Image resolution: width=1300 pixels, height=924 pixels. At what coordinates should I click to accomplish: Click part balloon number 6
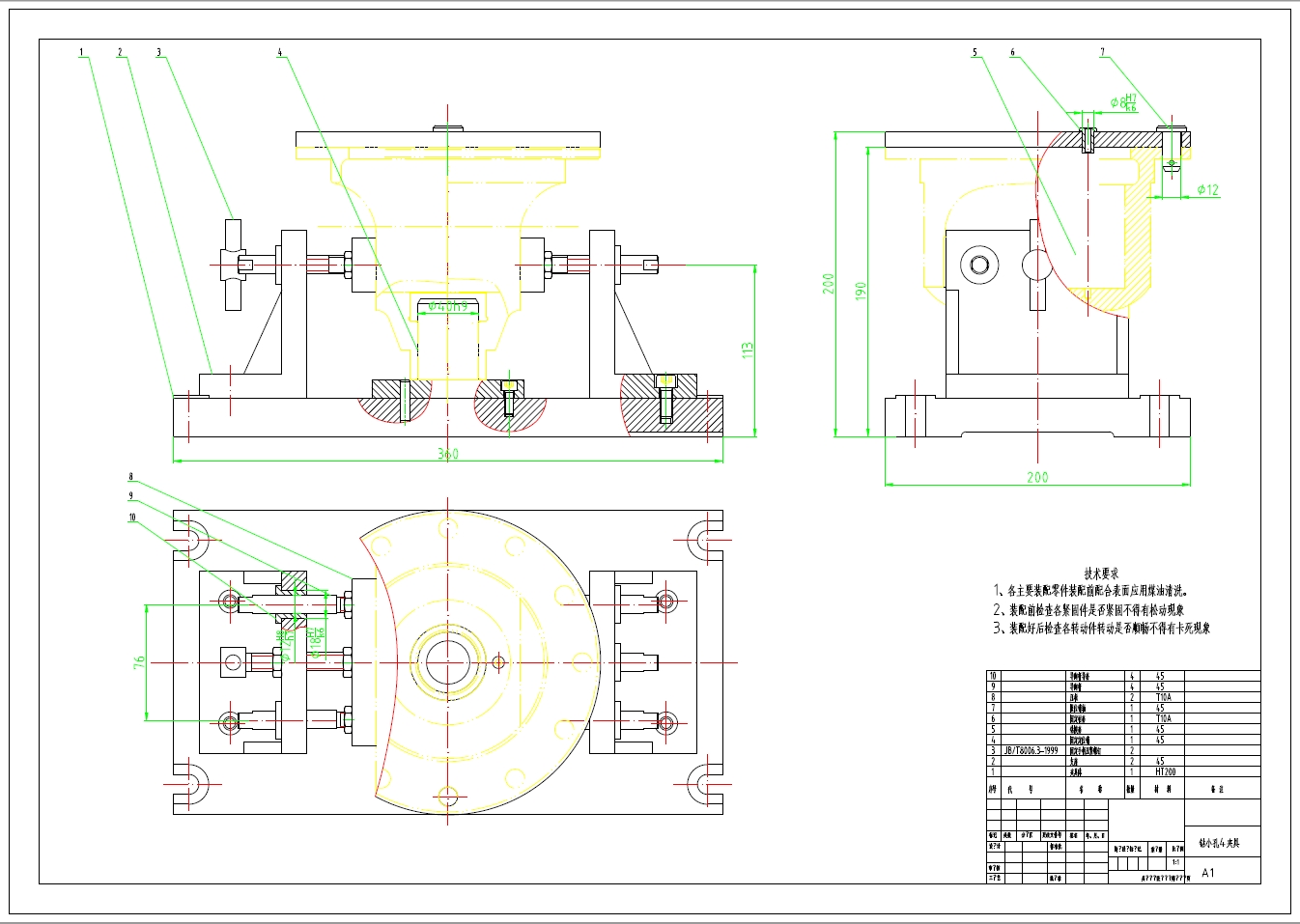click(x=1012, y=53)
